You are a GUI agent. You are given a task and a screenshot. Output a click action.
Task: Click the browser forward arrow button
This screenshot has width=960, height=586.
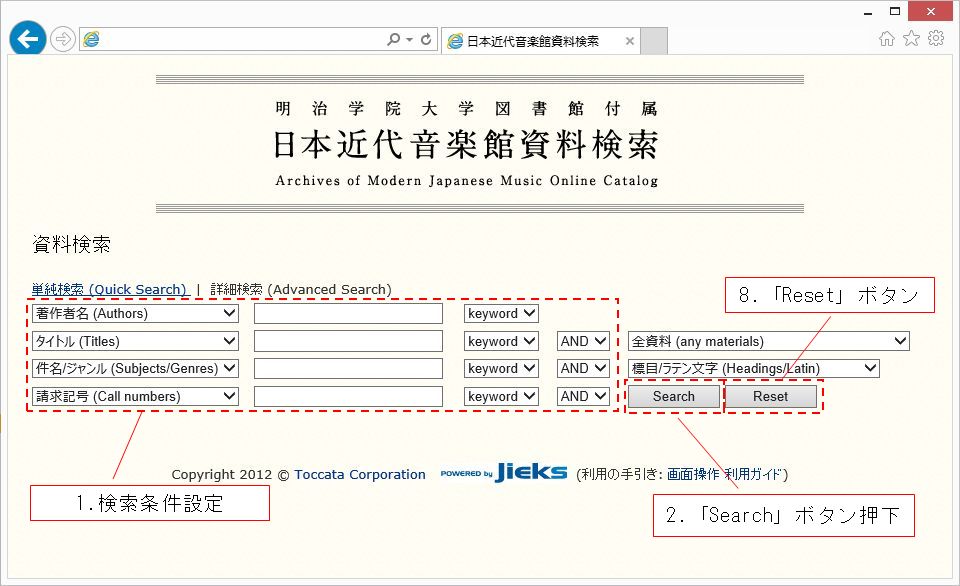click(x=62, y=39)
